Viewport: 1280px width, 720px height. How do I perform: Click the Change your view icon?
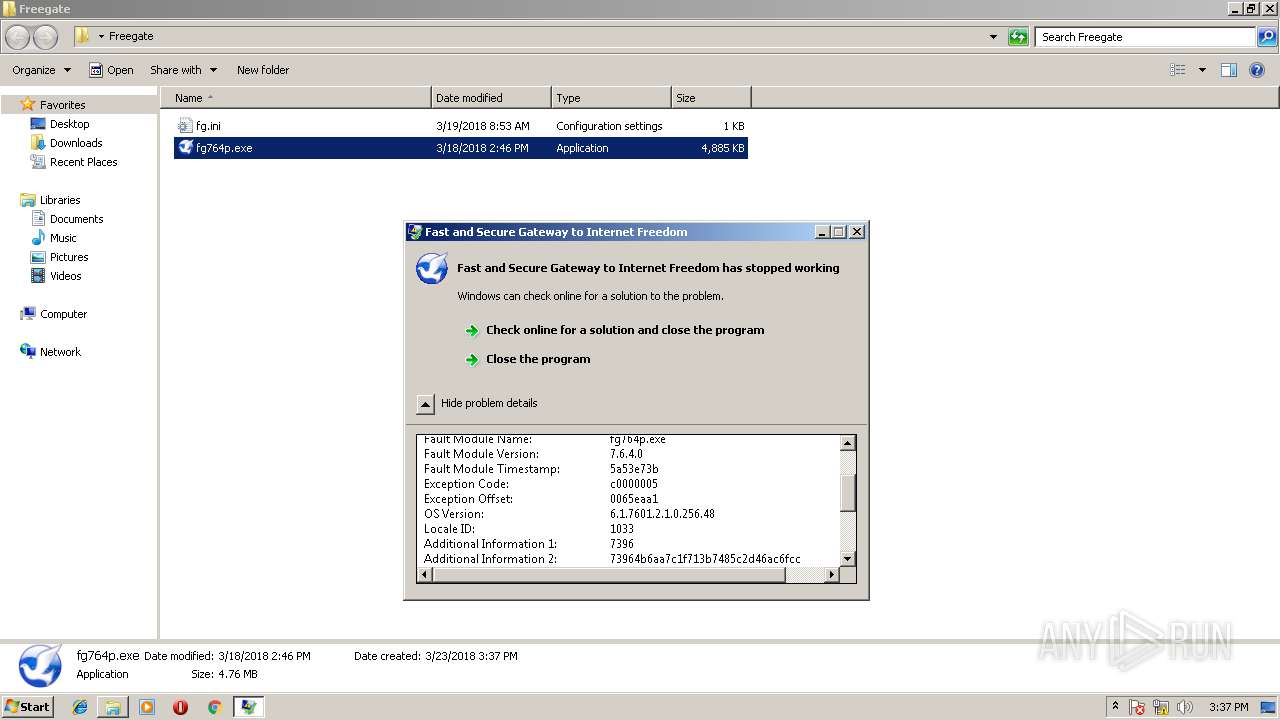coord(1178,70)
